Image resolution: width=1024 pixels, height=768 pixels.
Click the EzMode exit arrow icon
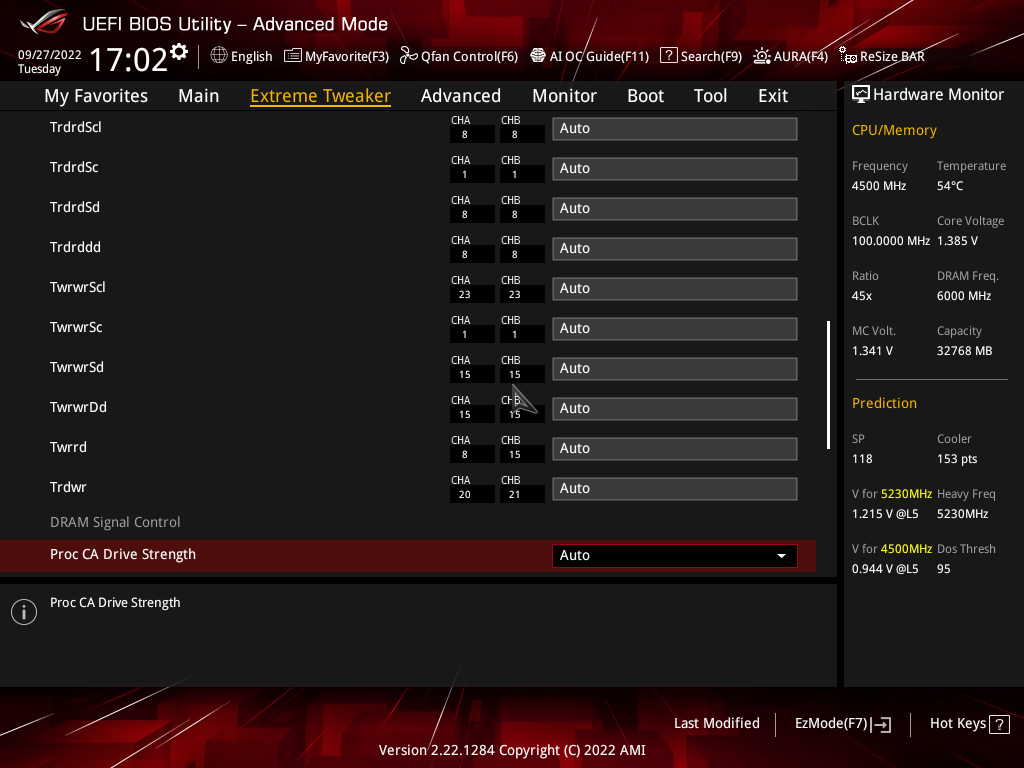881,724
